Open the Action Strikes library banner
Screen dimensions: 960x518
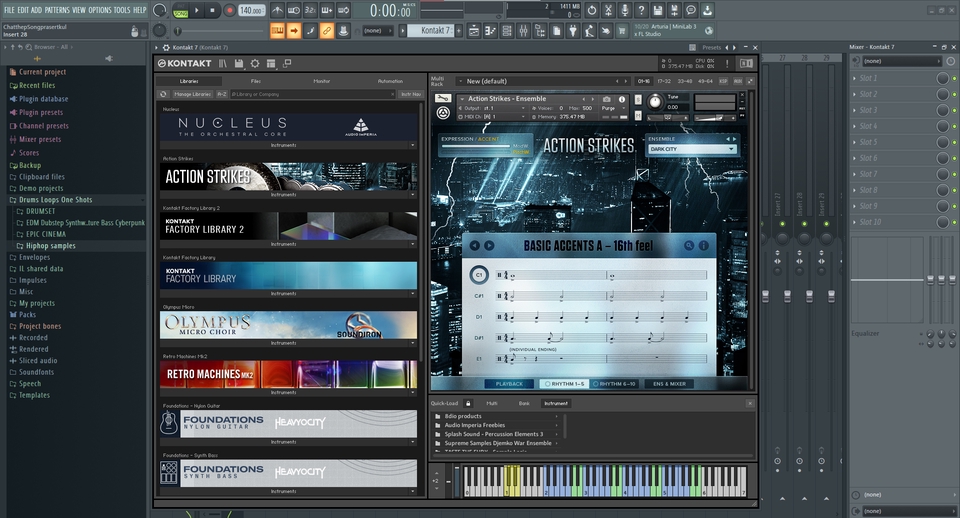coord(288,176)
